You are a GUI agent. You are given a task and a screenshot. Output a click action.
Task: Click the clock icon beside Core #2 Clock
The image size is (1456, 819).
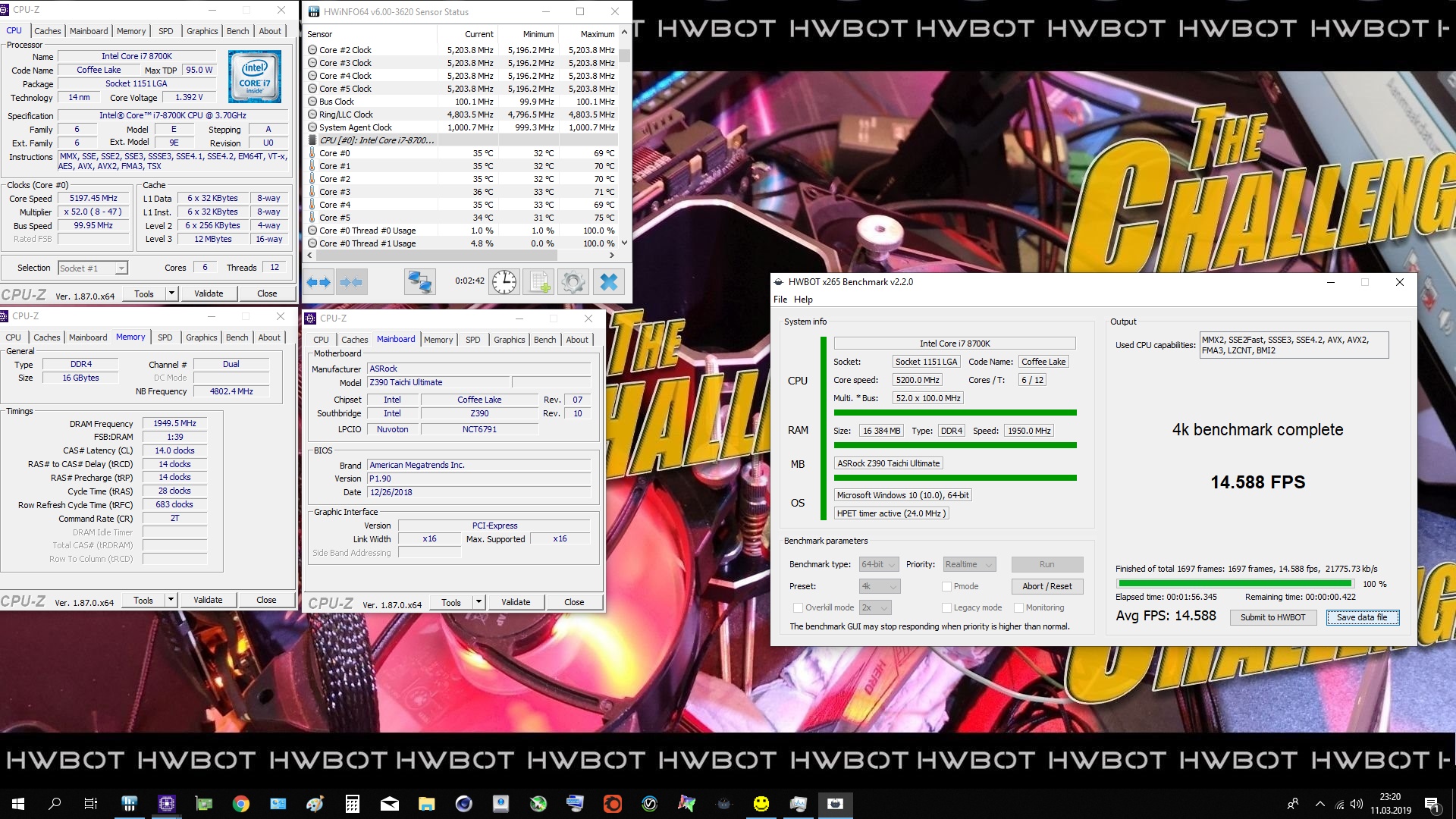coord(312,50)
